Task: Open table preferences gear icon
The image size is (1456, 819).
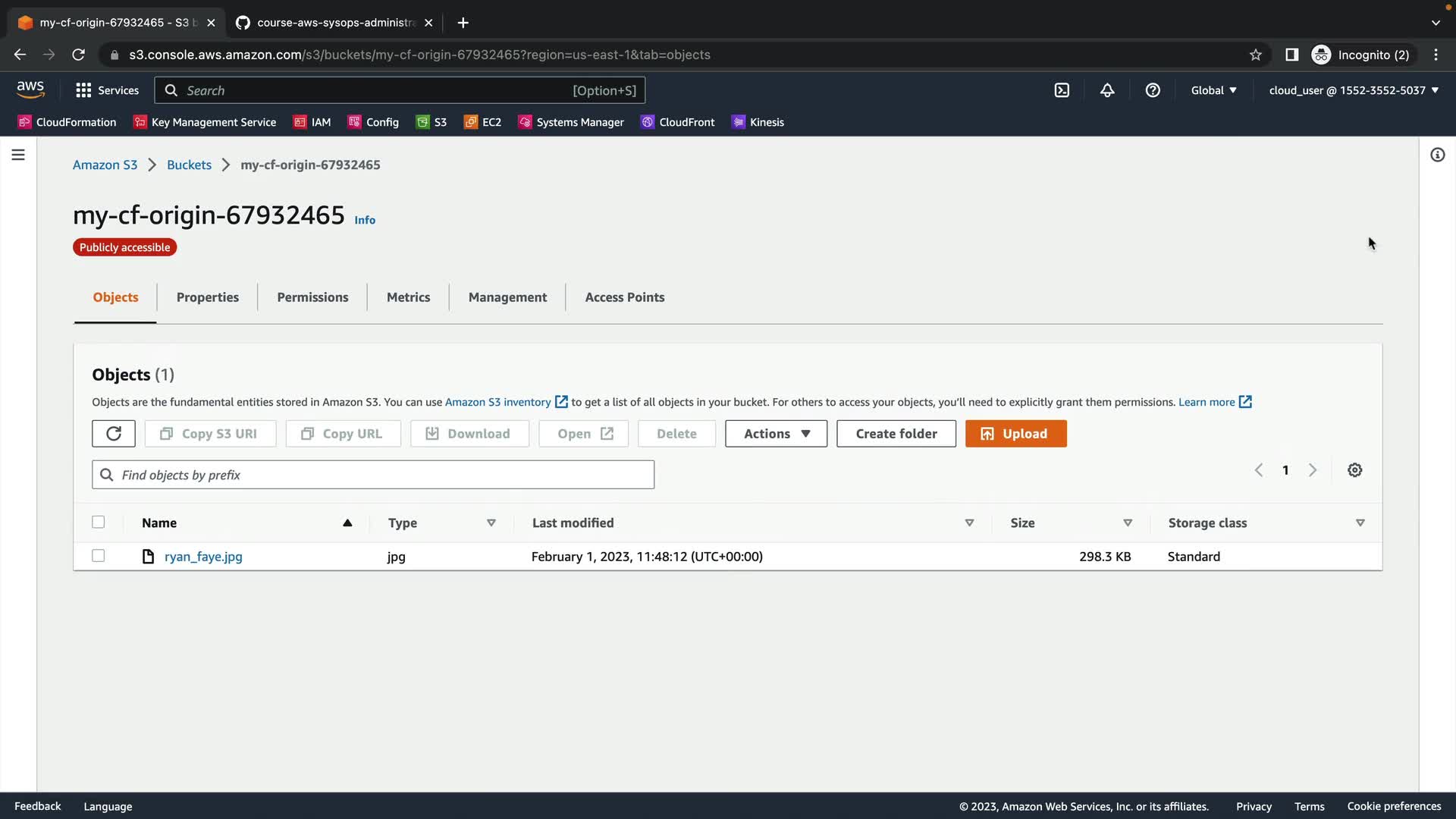Action: (1354, 470)
